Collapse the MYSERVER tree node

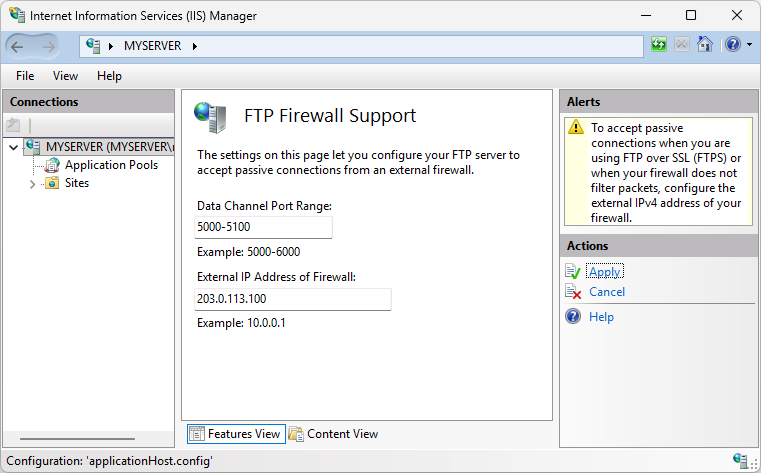[x=13, y=147]
